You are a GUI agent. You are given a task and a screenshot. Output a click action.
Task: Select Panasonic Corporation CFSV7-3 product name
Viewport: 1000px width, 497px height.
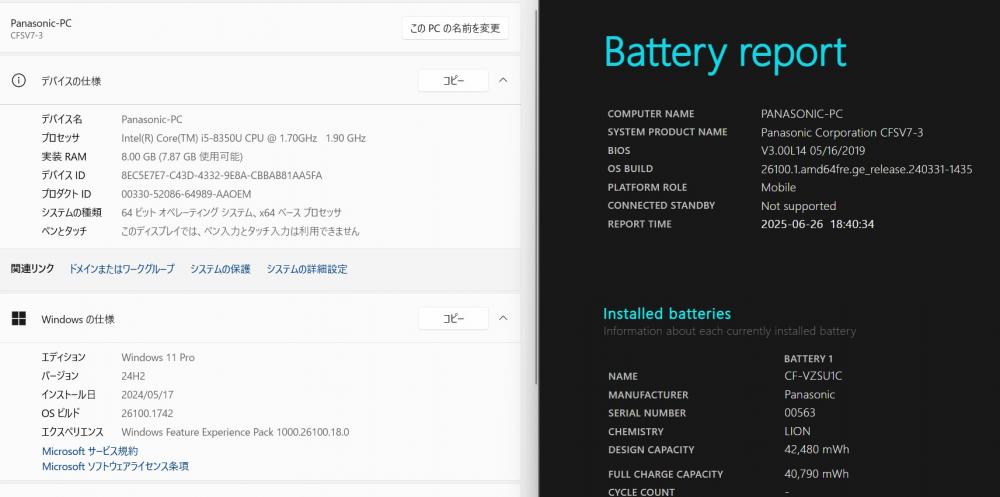842,133
